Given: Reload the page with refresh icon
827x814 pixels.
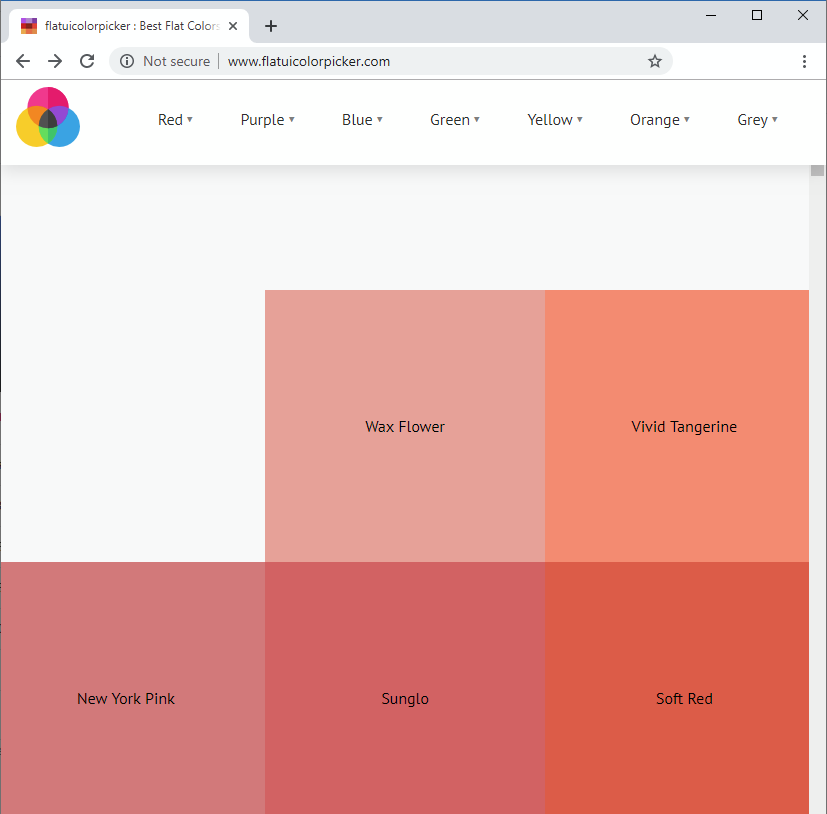Looking at the screenshot, I should (x=87, y=61).
